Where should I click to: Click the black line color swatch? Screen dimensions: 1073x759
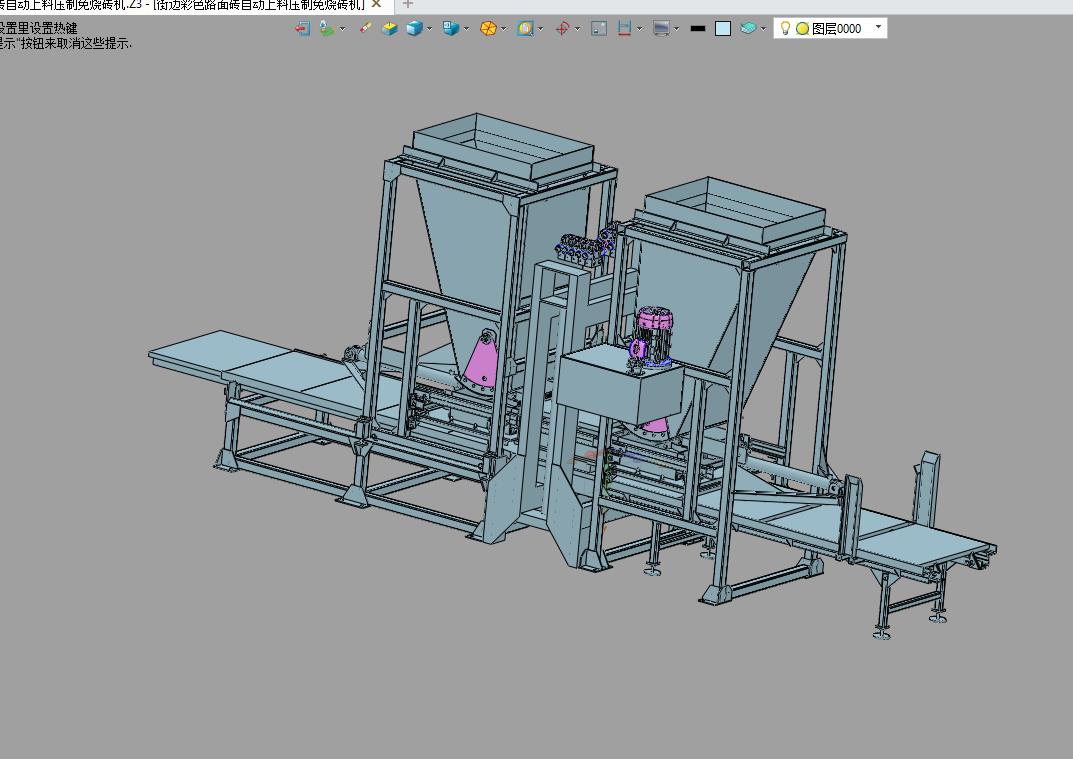(698, 28)
